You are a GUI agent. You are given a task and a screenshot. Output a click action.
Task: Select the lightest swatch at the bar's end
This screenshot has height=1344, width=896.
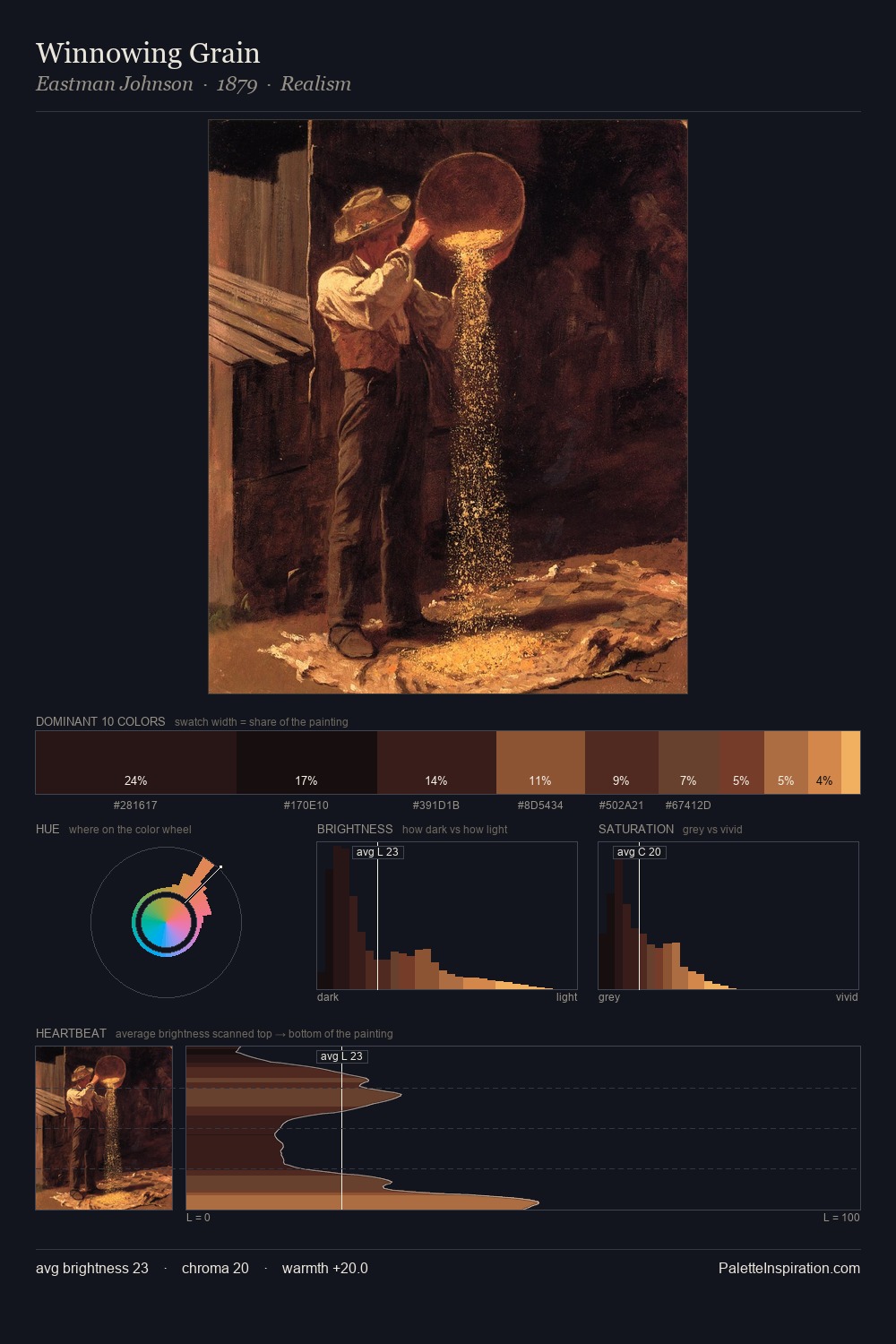click(850, 762)
